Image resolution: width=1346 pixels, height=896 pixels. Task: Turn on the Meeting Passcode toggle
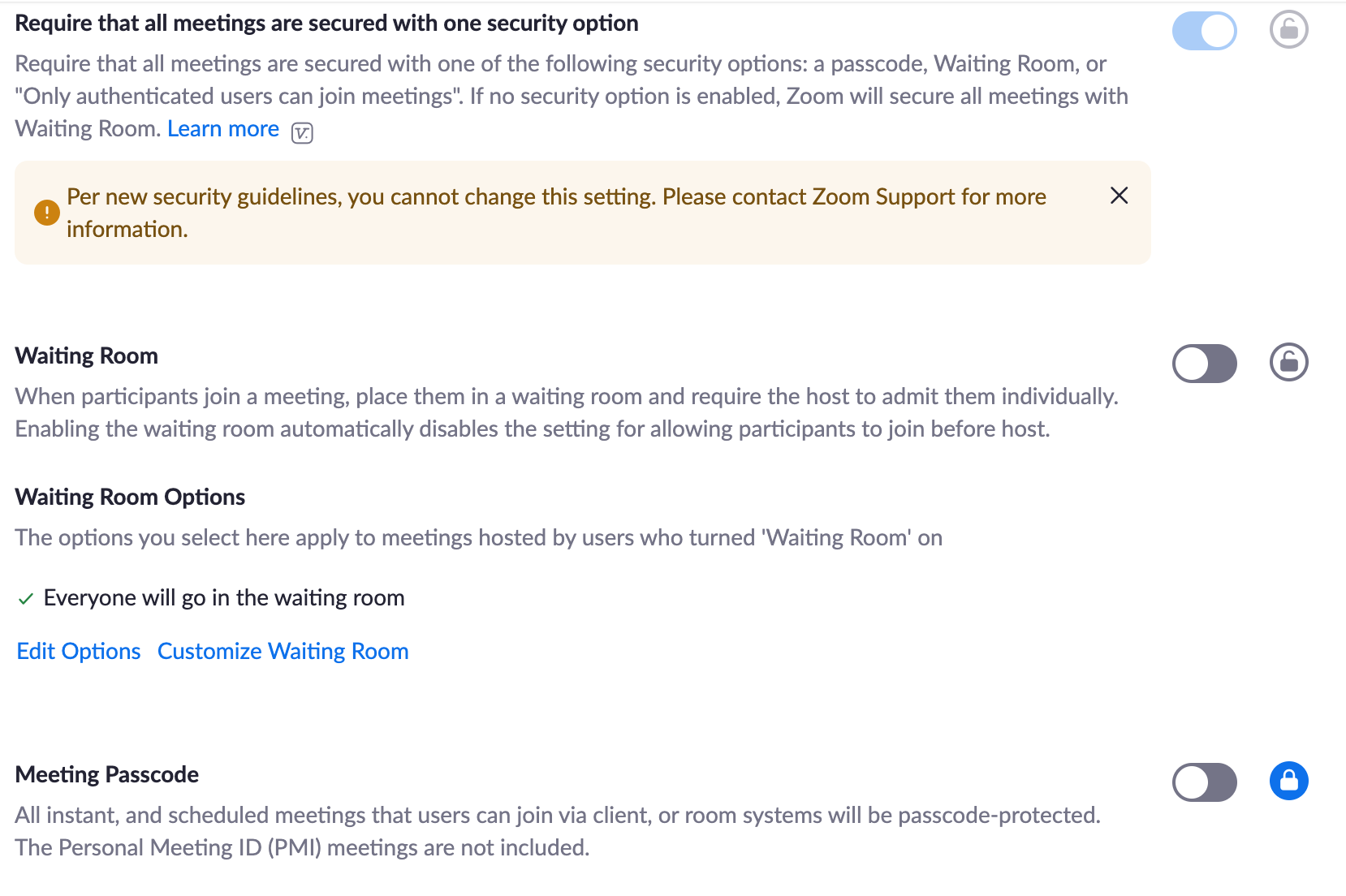pos(1204,782)
